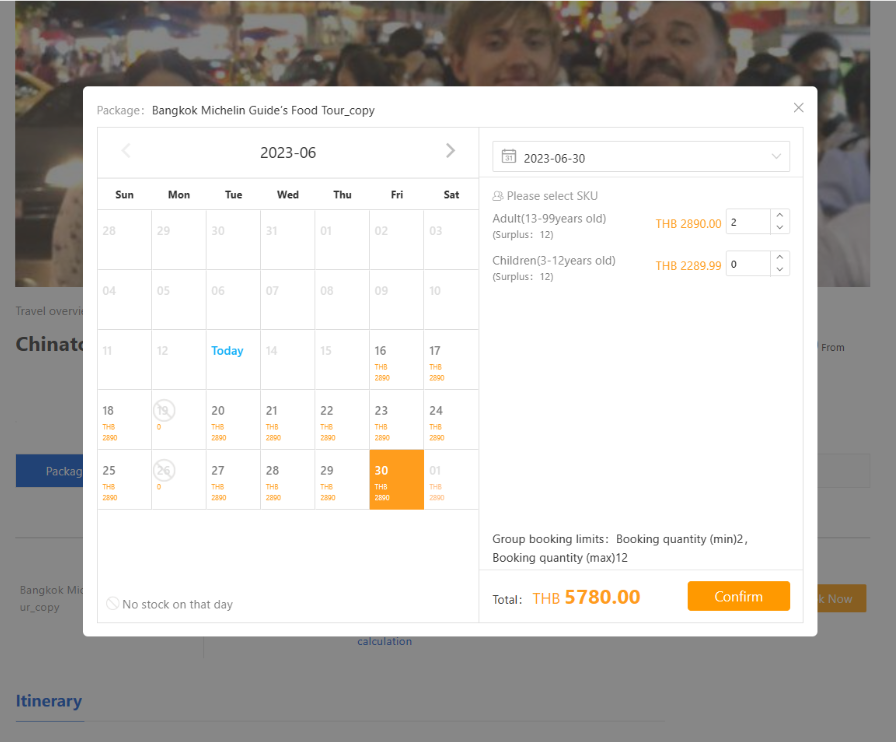Decrease Children quantity with down arrow
Screen dimensions: 896x742
tap(780, 271)
